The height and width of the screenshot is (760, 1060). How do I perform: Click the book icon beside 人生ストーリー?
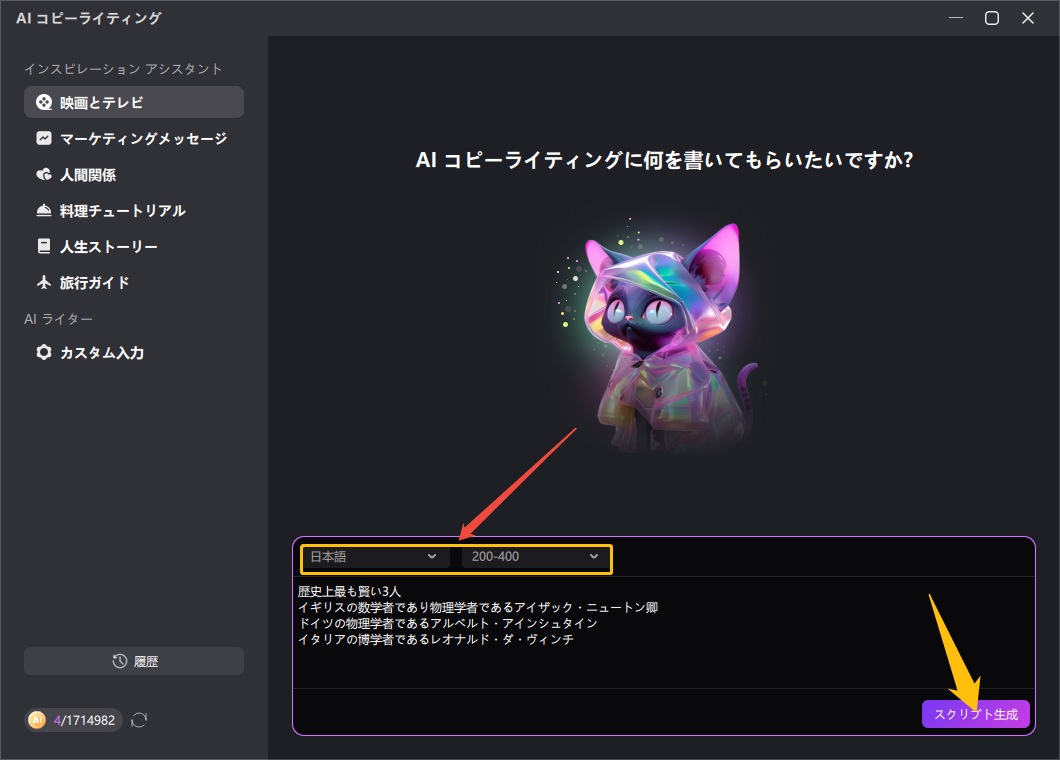coord(43,247)
